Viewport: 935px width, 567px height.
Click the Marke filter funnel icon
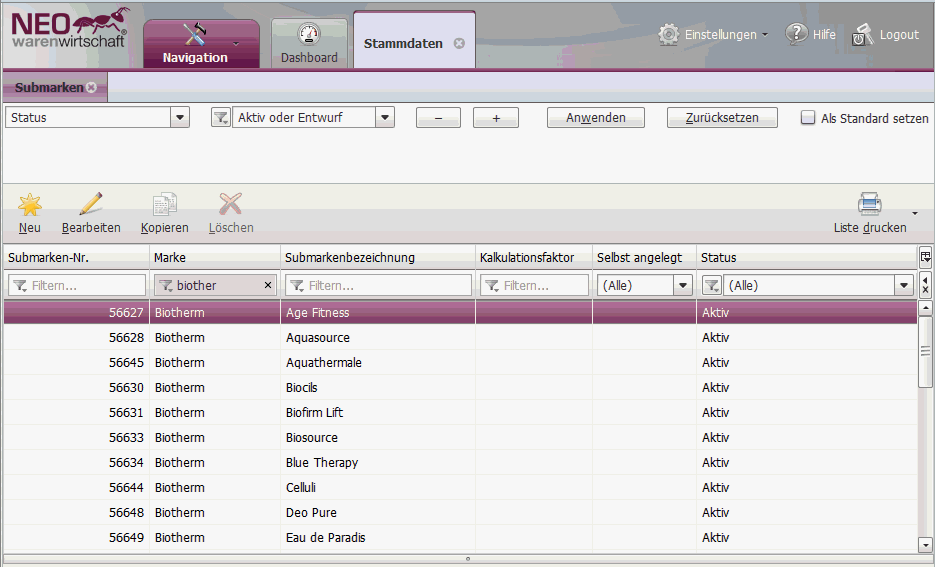click(x=166, y=286)
